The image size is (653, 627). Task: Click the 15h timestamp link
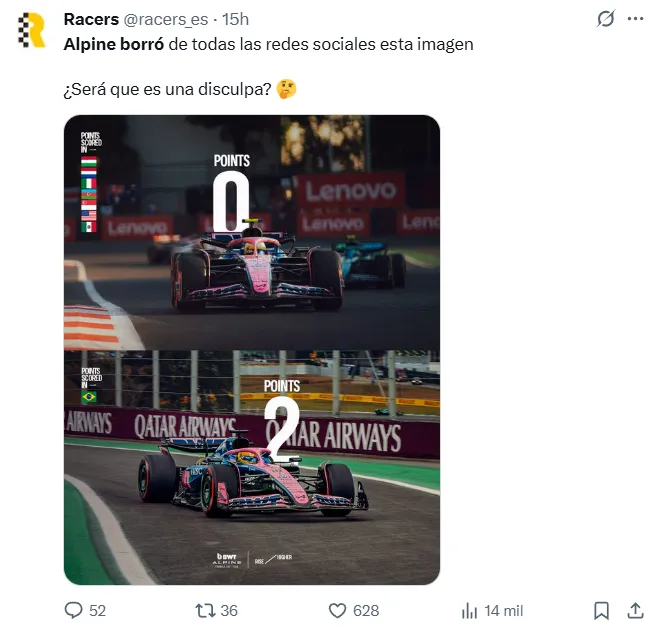coord(236,19)
